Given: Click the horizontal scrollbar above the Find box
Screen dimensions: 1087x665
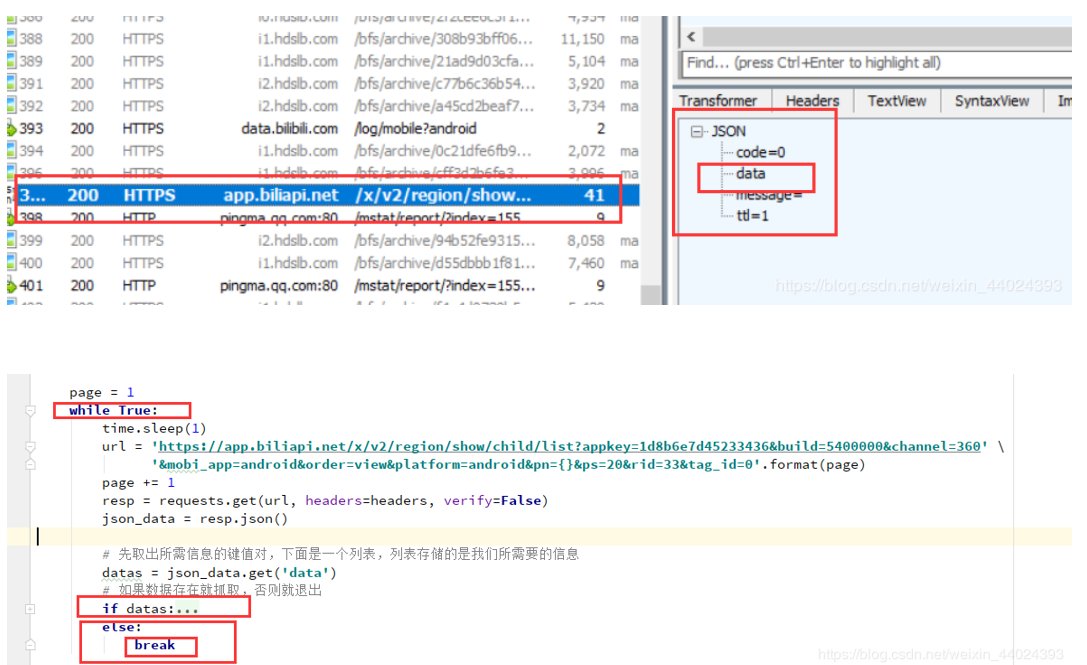Looking at the screenshot, I should (x=887, y=36).
